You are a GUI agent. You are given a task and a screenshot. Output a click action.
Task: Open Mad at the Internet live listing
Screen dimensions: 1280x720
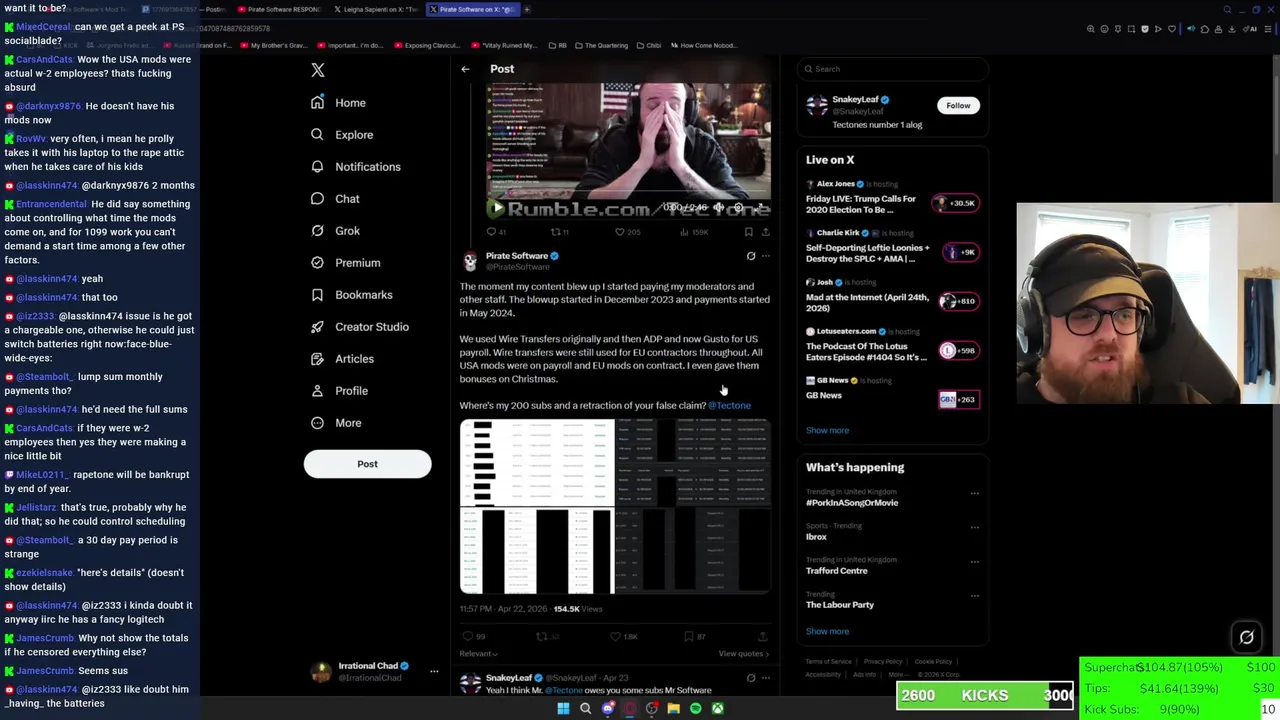click(892, 295)
